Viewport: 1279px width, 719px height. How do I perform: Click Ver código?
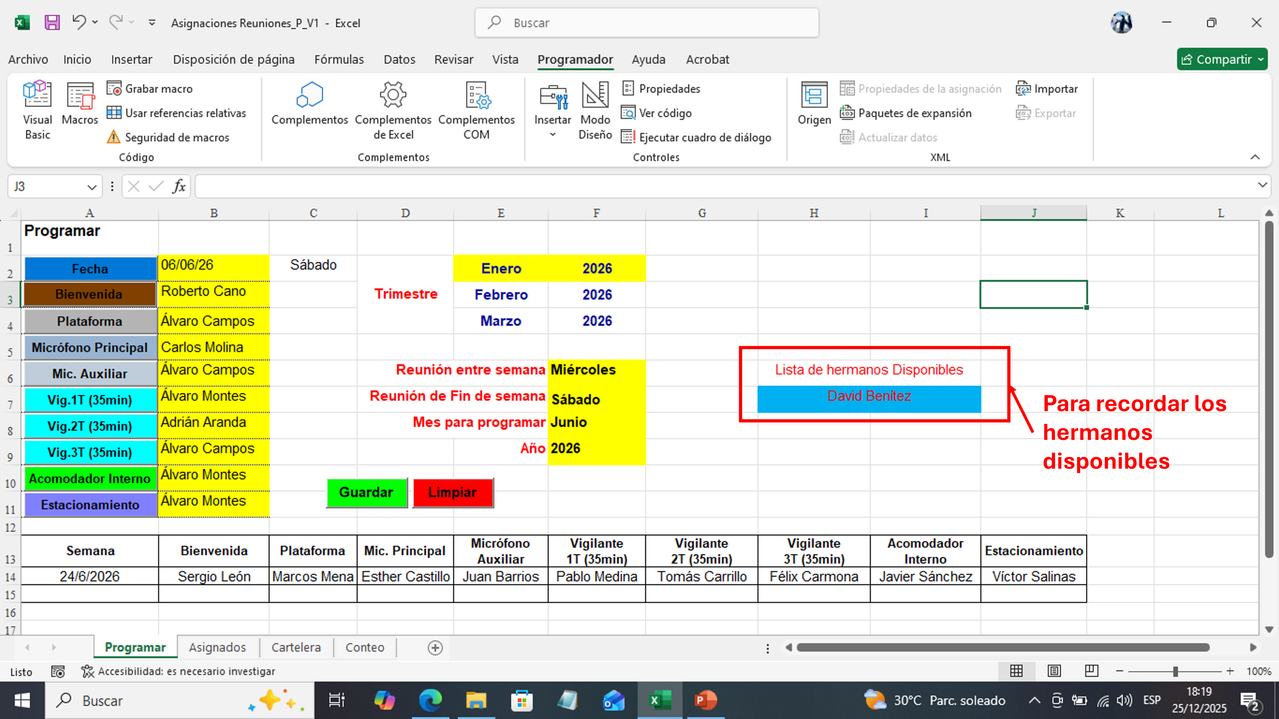[x=656, y=113]
